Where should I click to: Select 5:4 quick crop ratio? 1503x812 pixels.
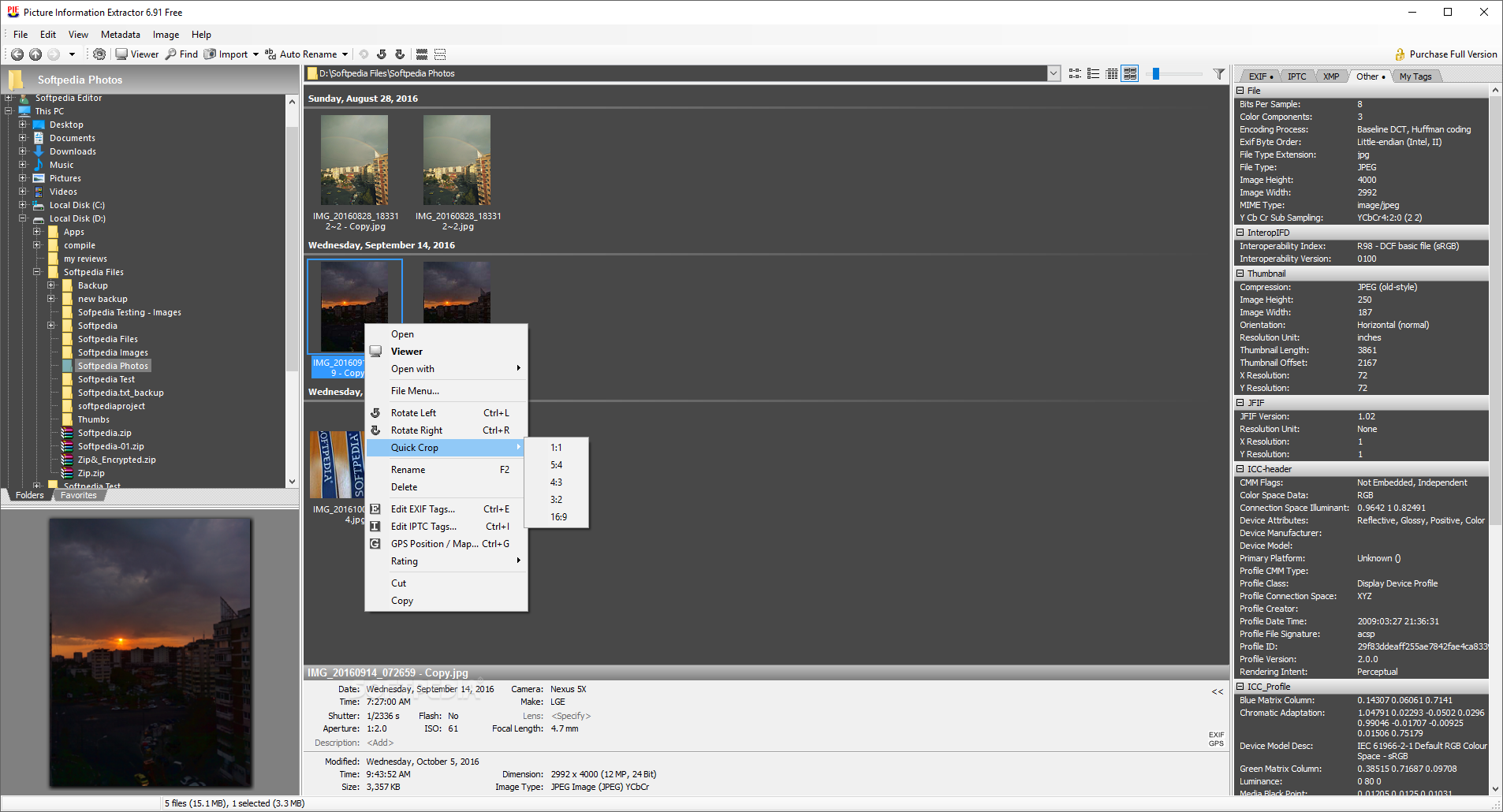pyautogui.click(x=556, y=465)
